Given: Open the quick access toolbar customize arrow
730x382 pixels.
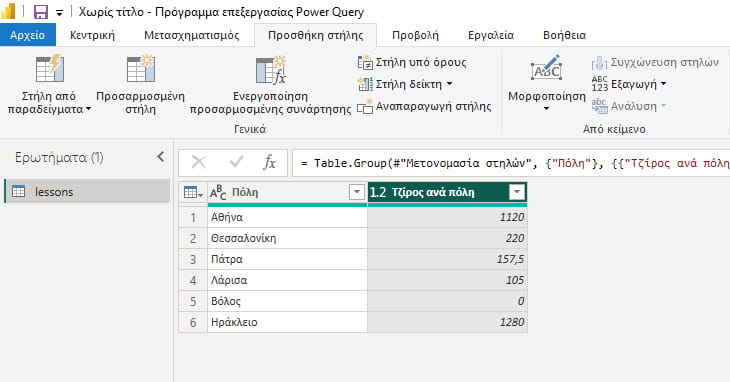Looking at the screenshot, I should [59, 13].
